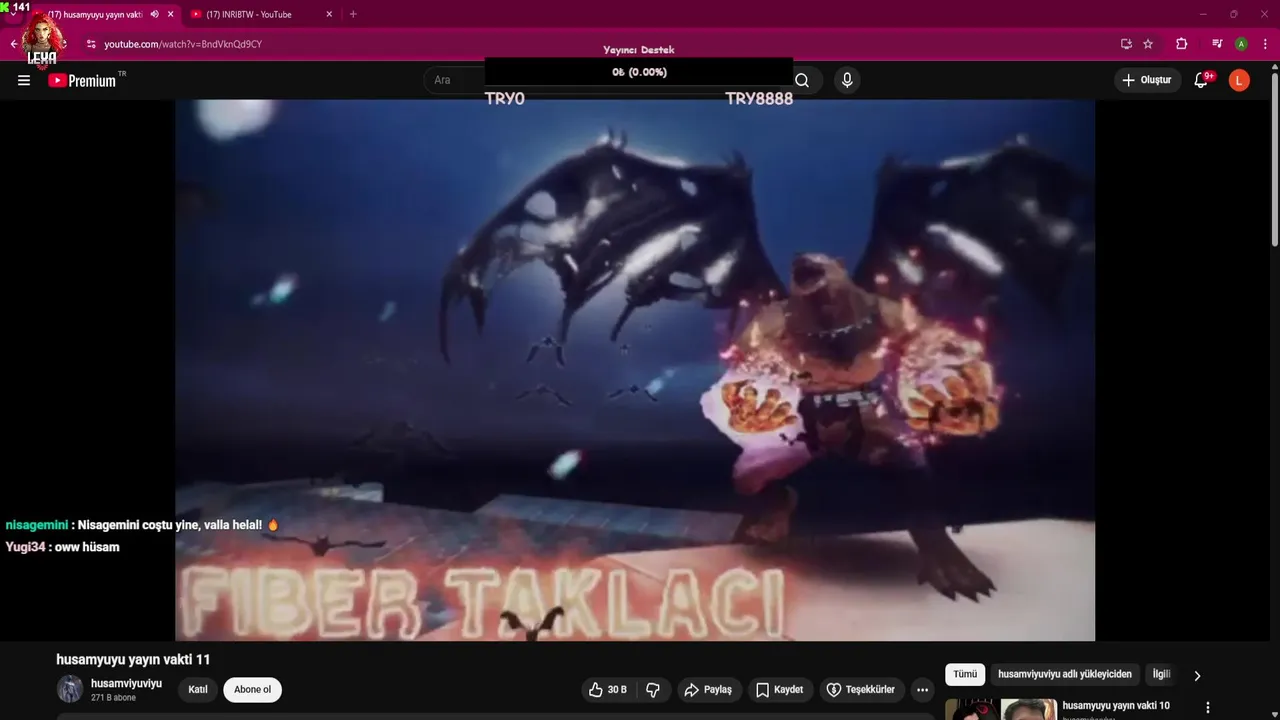This screenshot has width=1280, height=720.
Task: Like the video showing 30 B
Action: 609,689
